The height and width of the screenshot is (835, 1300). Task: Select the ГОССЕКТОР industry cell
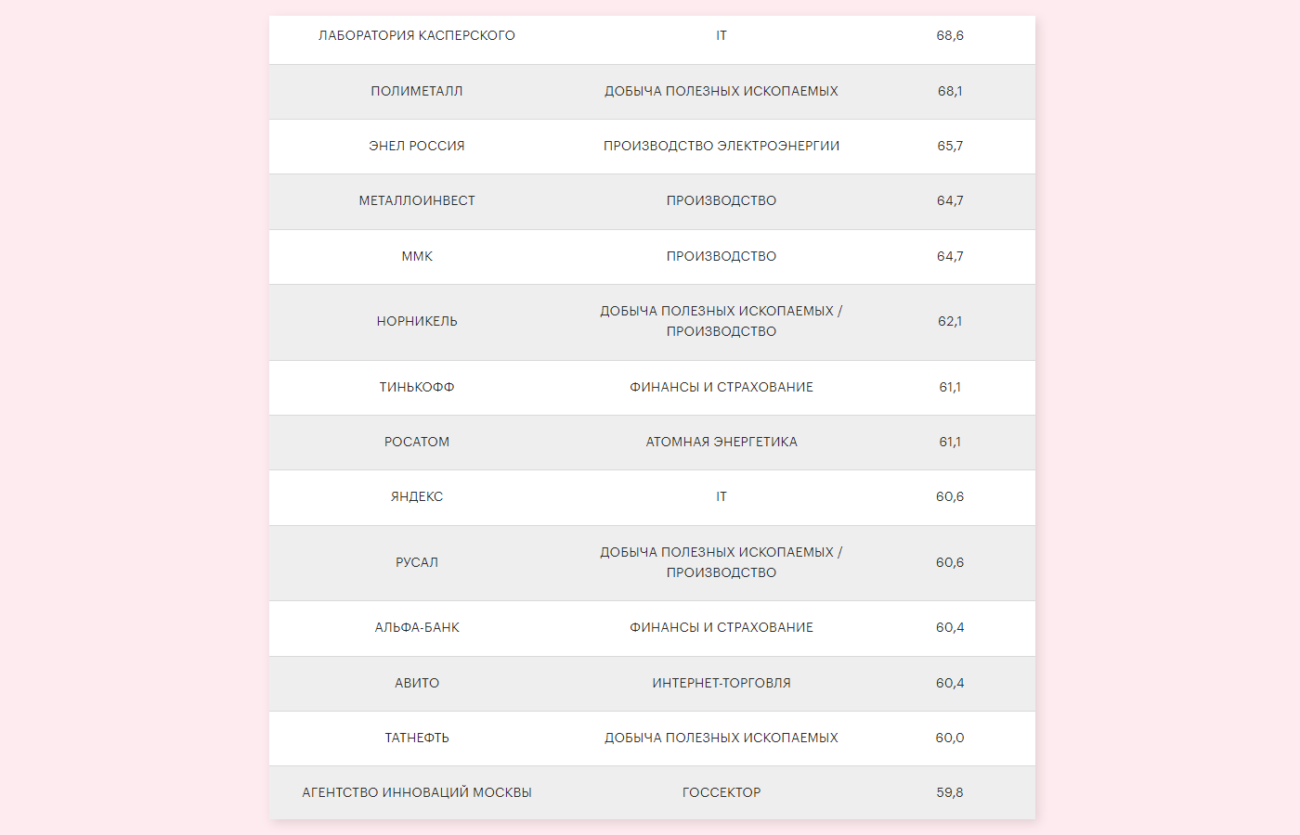click(721, 793)
